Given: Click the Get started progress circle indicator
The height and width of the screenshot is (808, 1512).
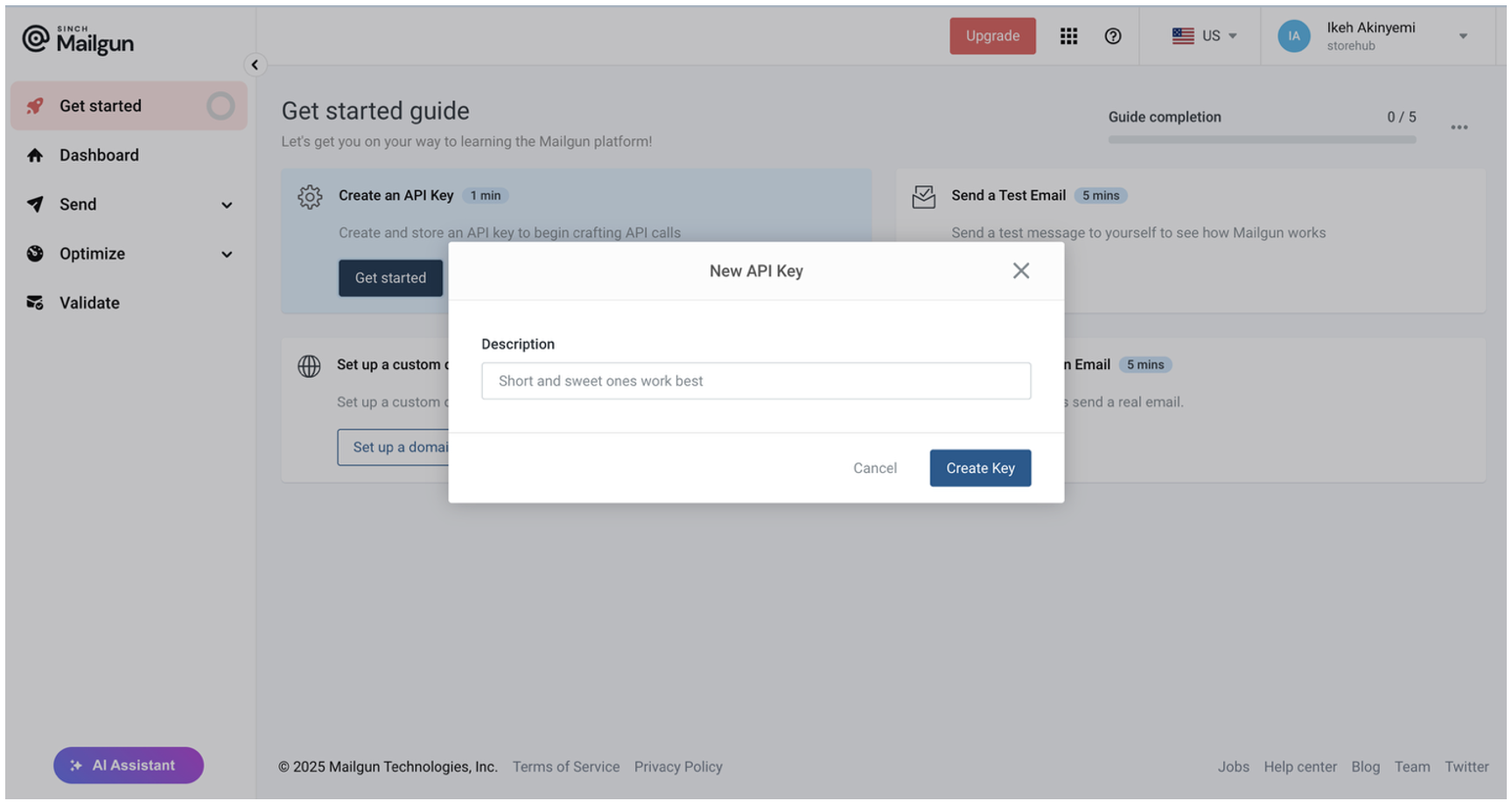Looking at the screenshot, I should (220, 106).
